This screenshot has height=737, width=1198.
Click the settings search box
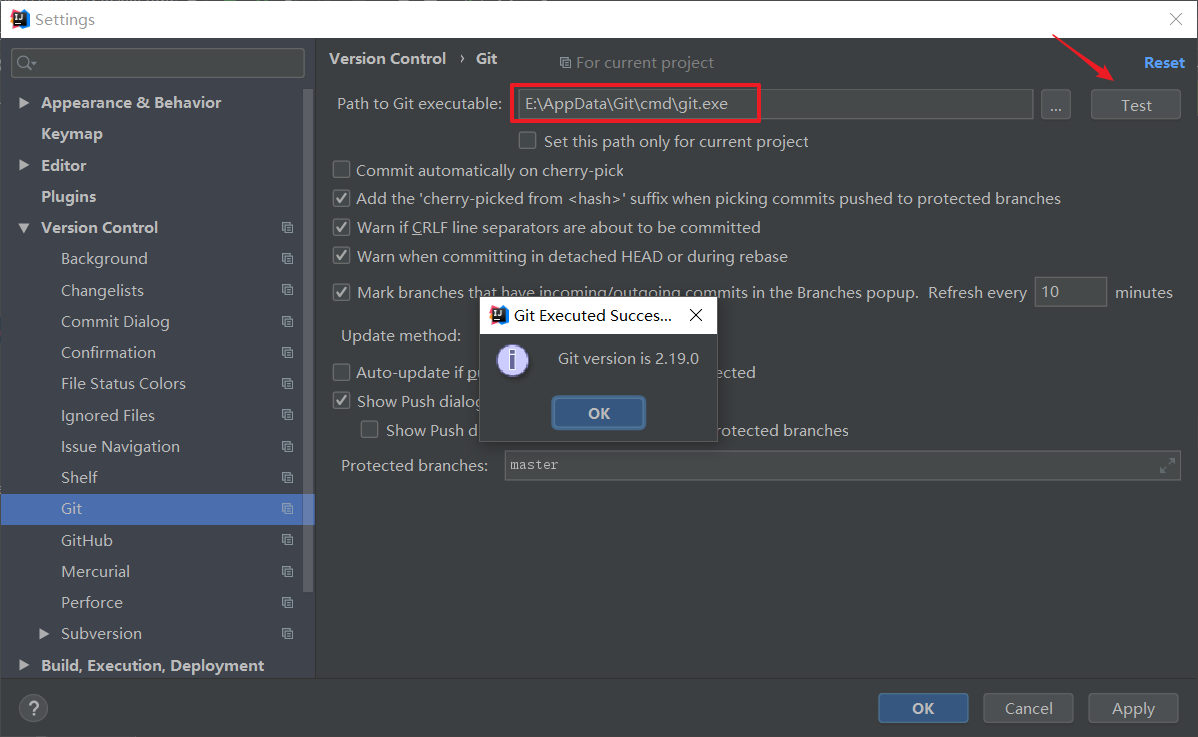point(158,63)
